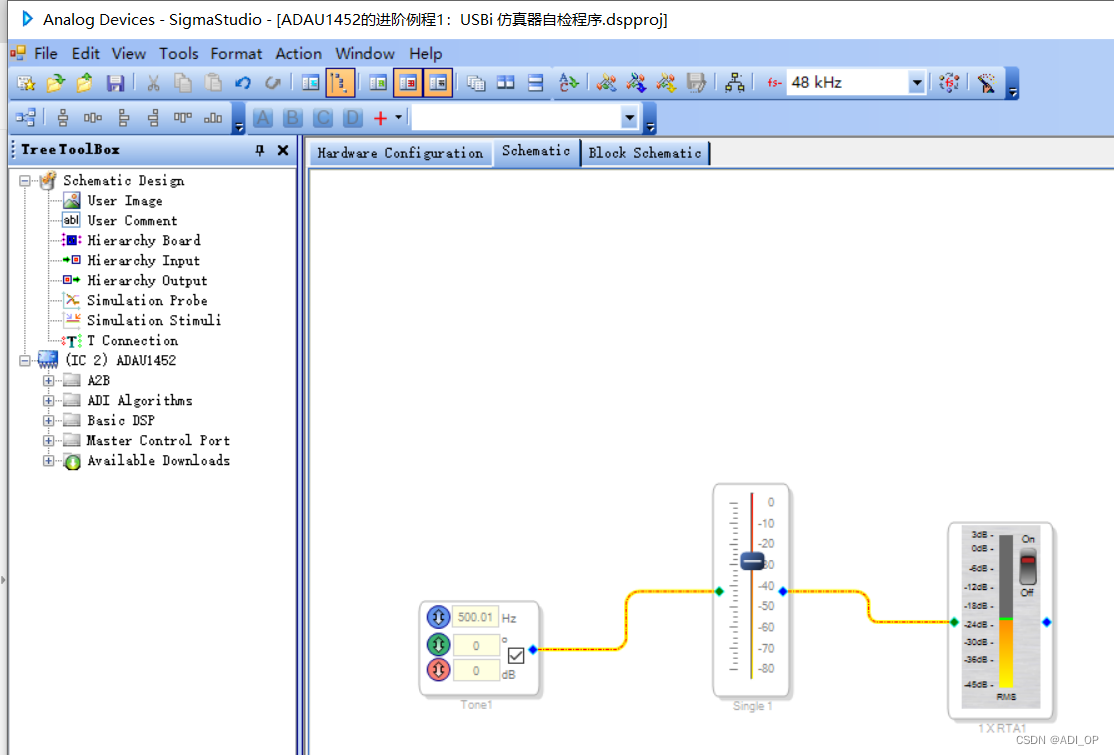This screenshot has width=1114, height=755.
Task: Pin the TreeToolBox panel
Action: pyautogui.click(x=259, y=150)
